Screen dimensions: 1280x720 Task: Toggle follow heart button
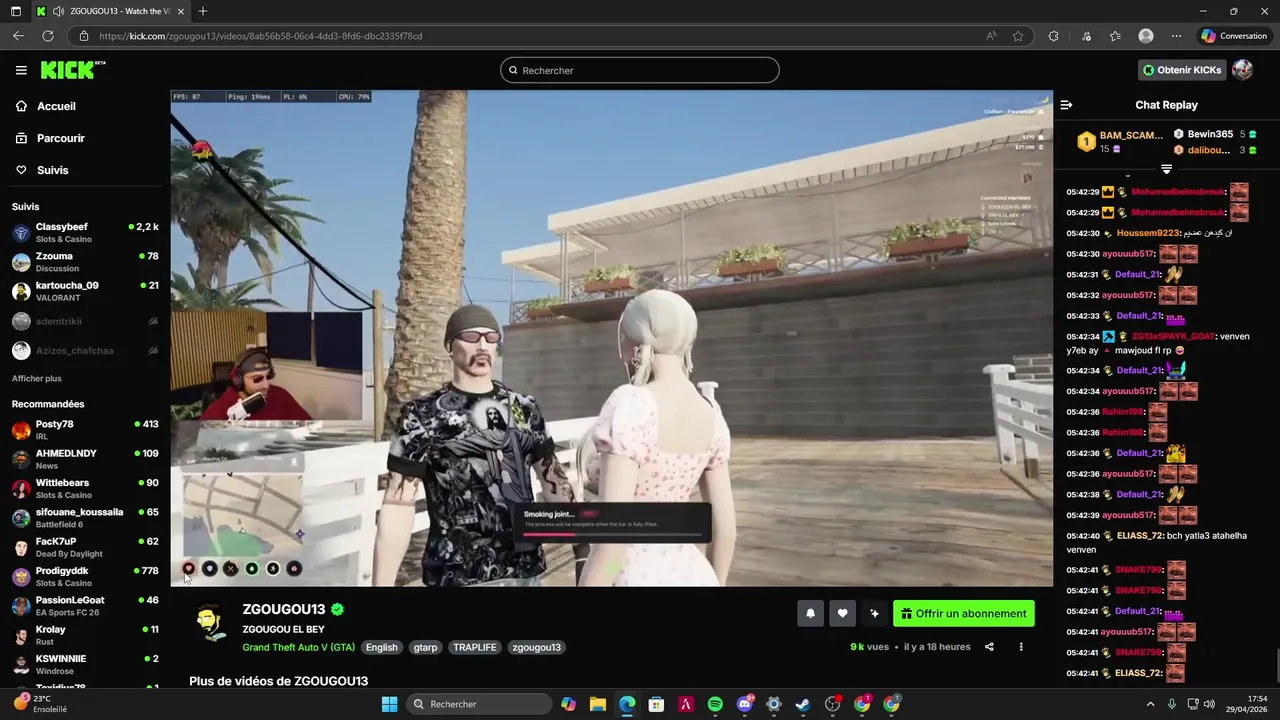coord(842,614)
